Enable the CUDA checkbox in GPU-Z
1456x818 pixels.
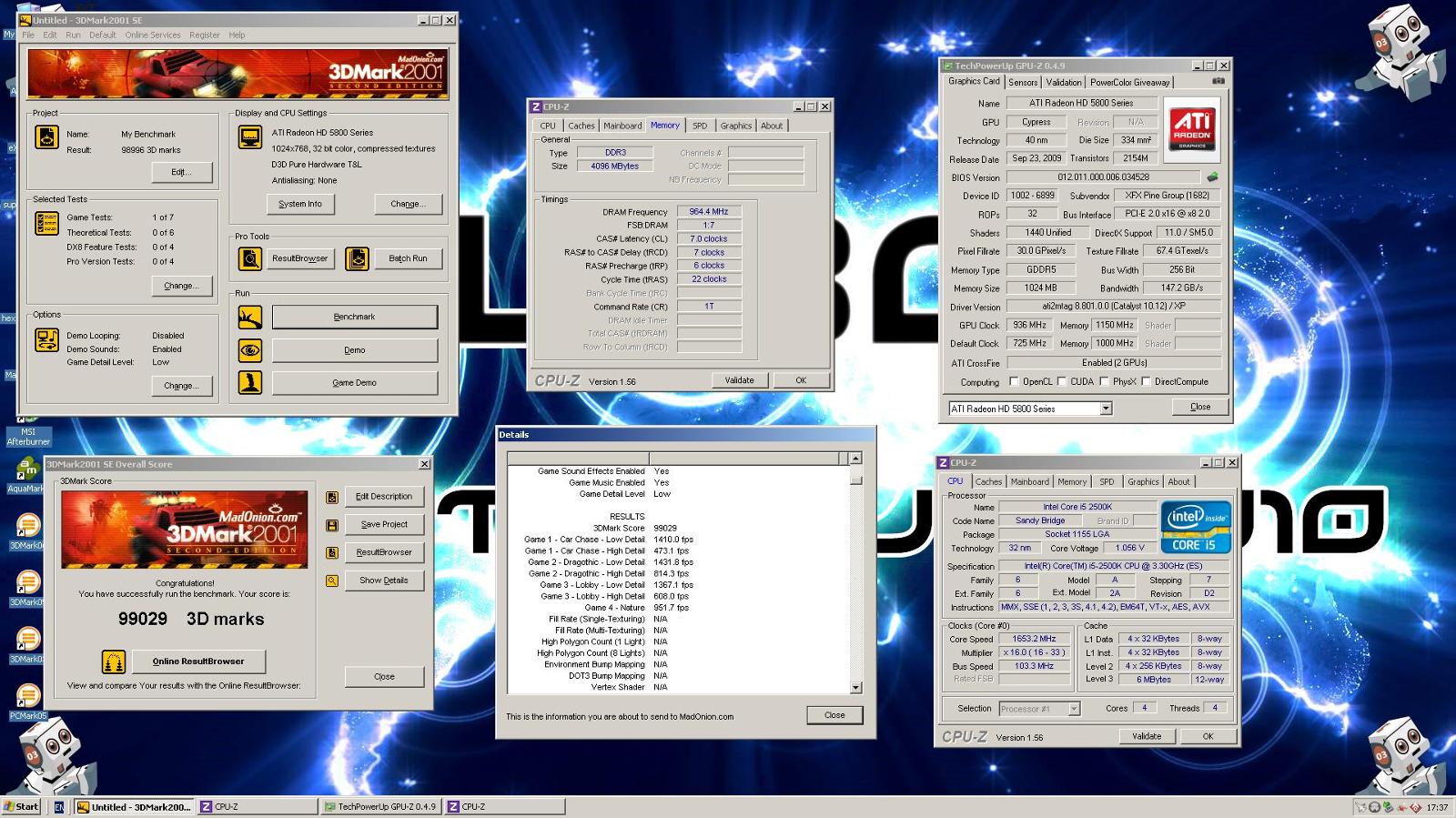click(x=1062, y=381)
